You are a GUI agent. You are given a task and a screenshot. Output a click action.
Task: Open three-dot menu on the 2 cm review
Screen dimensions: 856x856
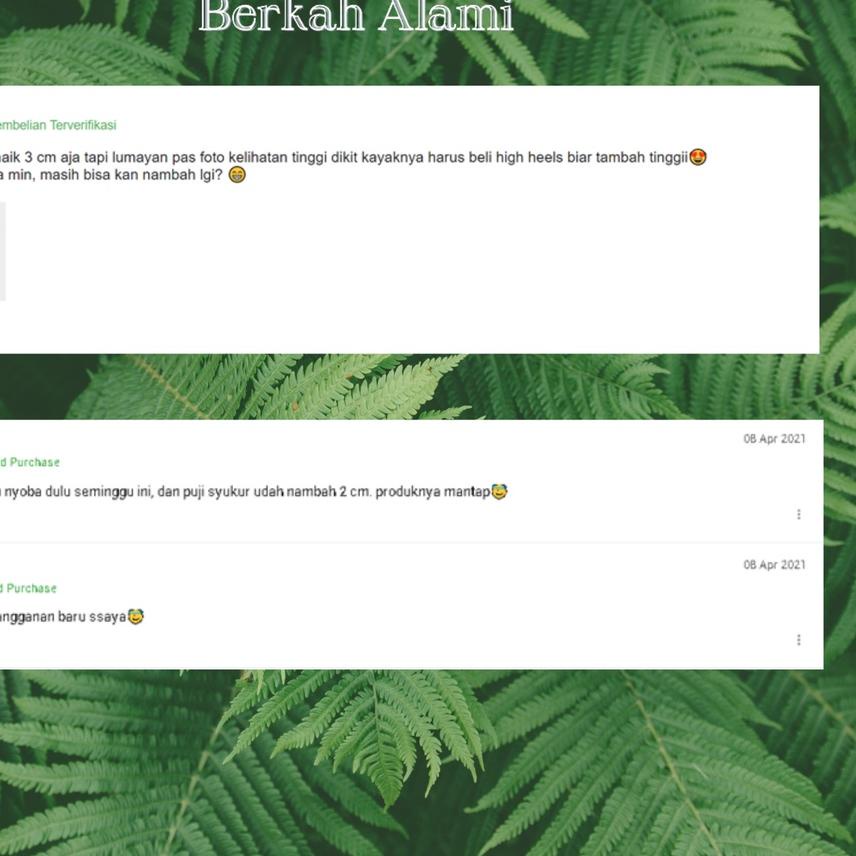click(x=798, y=514)
